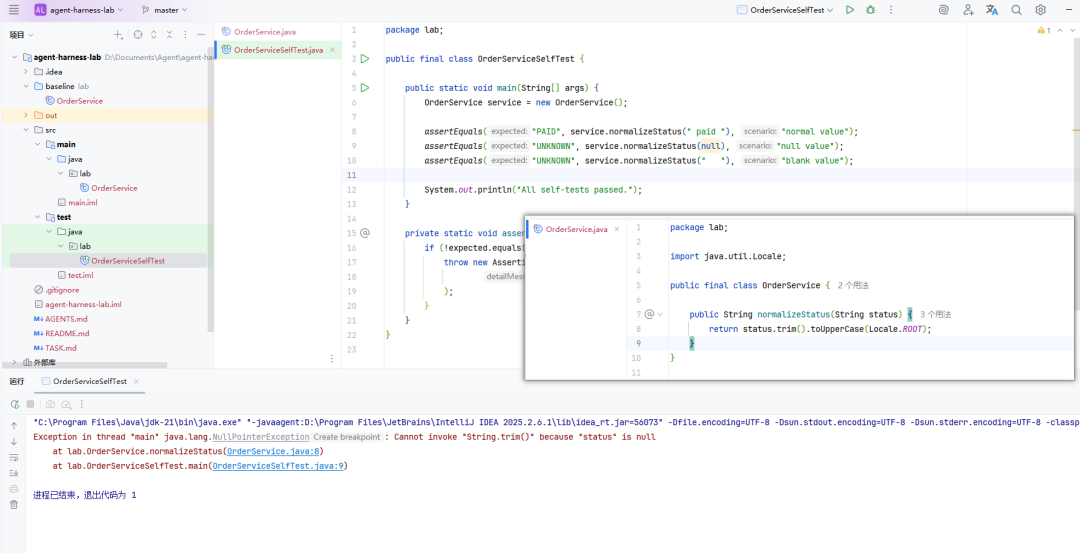Click the warning indicator showing 1 problem
1080x553 pixels.
coord(1044,30)
